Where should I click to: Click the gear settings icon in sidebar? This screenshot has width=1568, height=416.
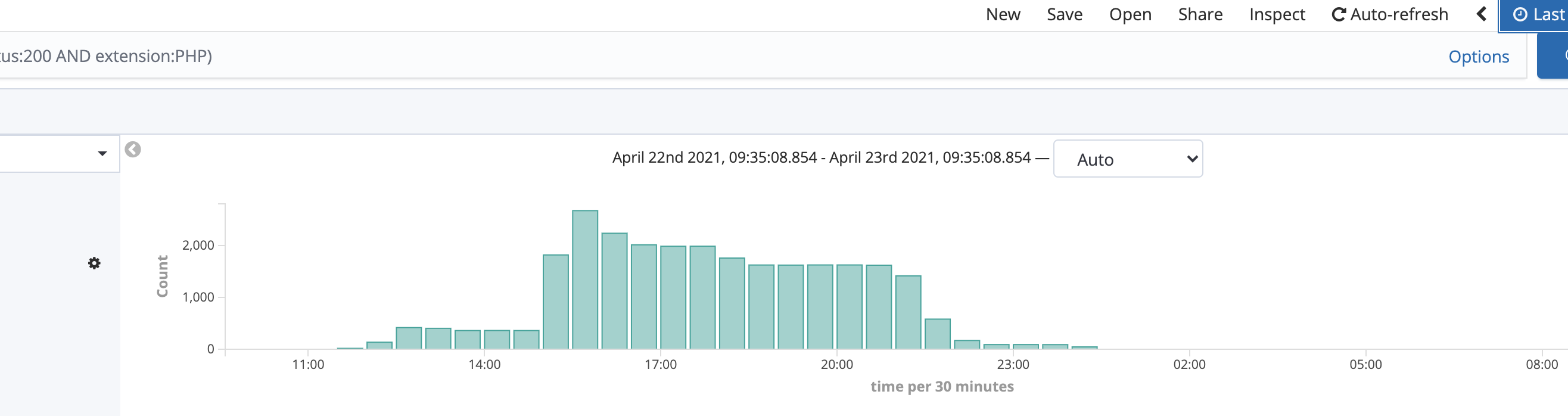click(x=94, y=263)
